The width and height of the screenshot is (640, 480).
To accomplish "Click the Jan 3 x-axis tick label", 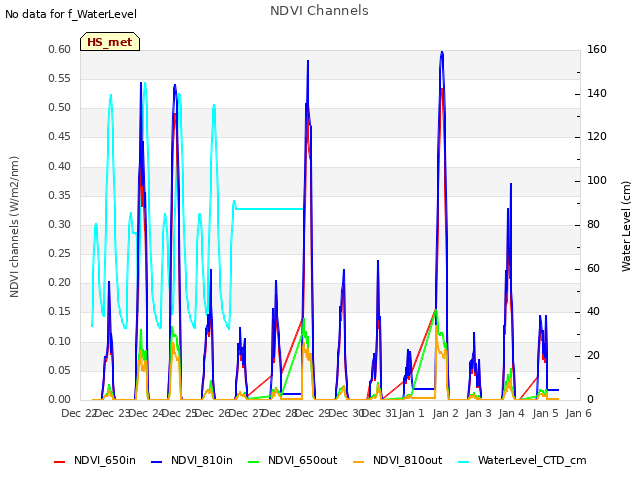I will (x=478, y=413).
